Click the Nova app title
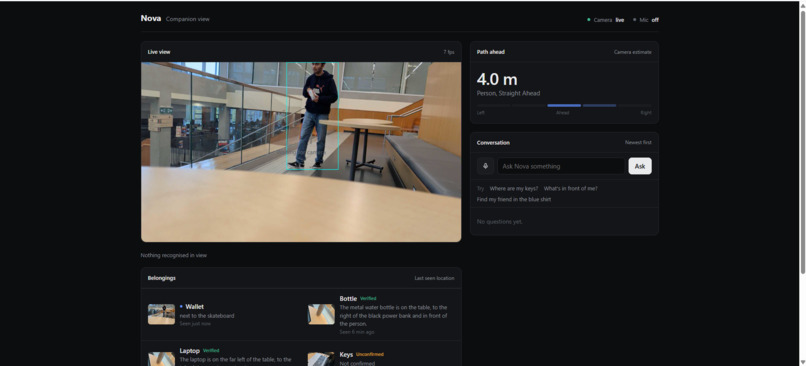The width and height of the screenshot is (806, 366). tap(151, 19)
